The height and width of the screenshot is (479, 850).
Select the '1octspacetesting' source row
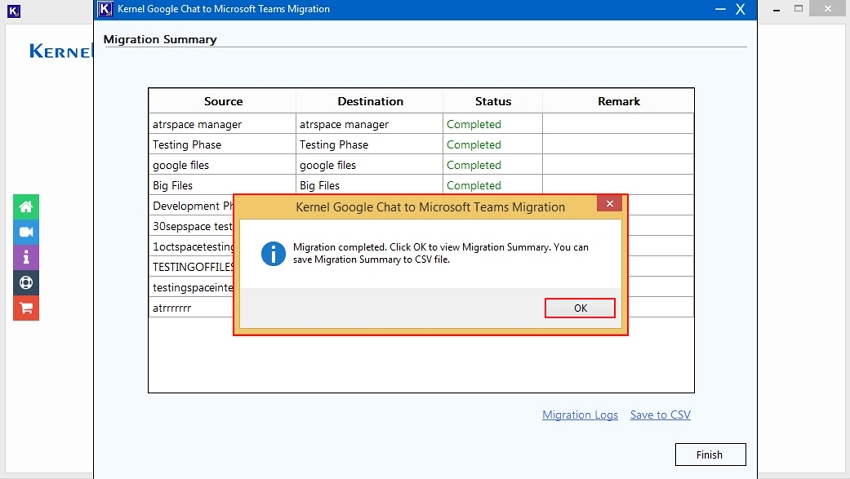(x=191, y=247)
